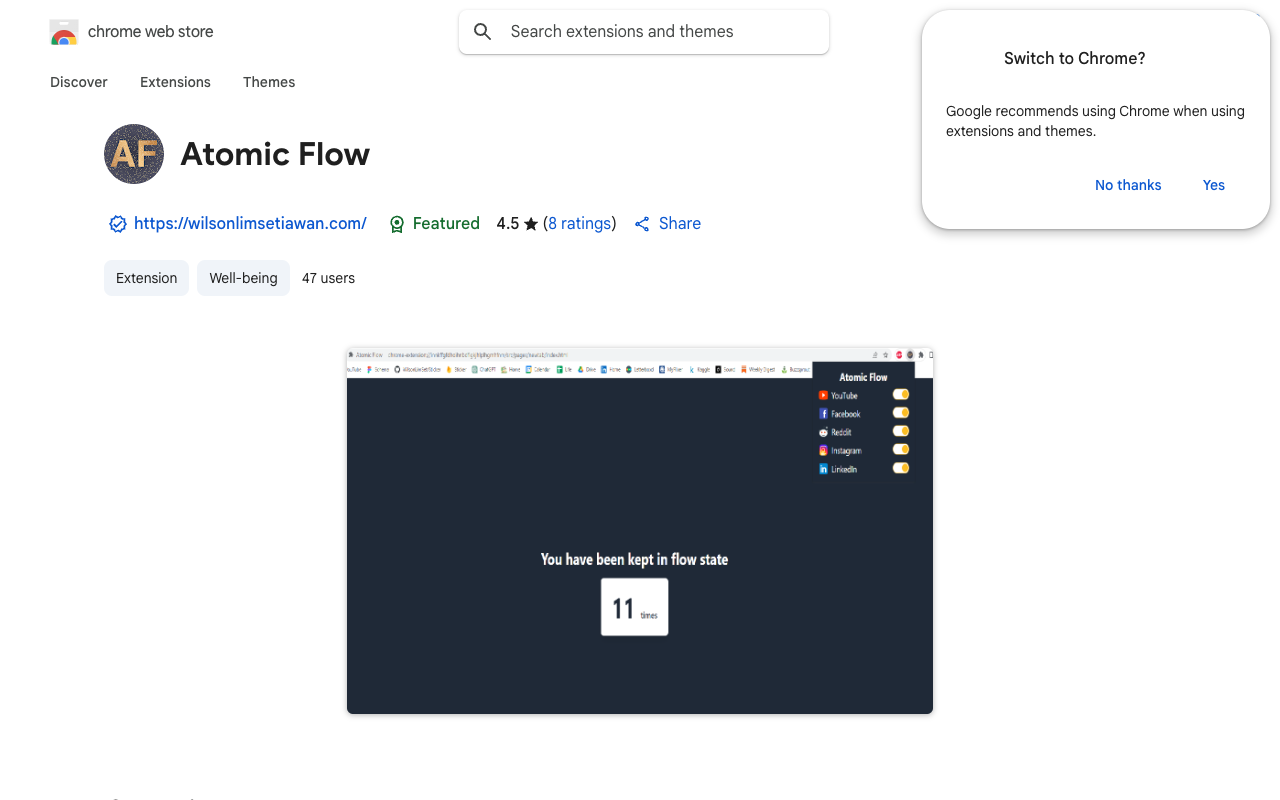Click the blue verified publisher badge icon
1280x800 pixels.
point(118,224)
